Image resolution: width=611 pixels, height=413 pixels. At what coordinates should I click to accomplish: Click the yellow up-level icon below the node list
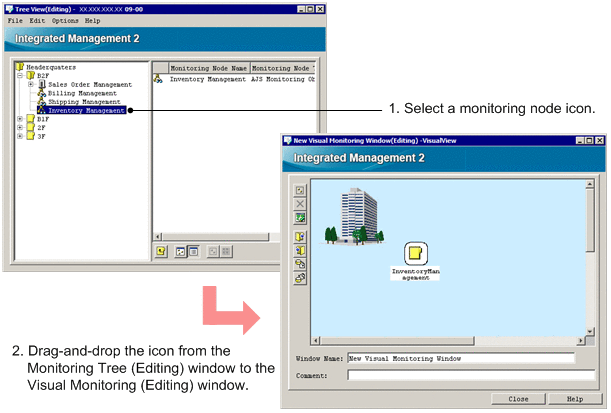tap(161, 251)
